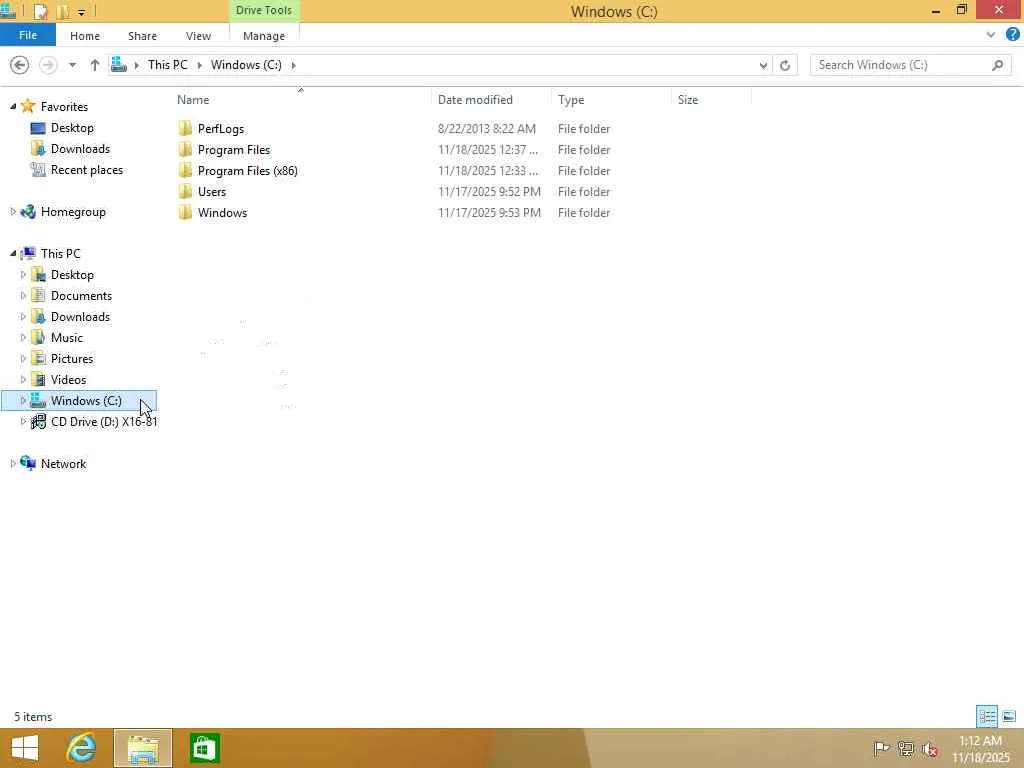Open the File menu
The height and width of the screenshot is (768, 1024).
(x=28, y=35)
